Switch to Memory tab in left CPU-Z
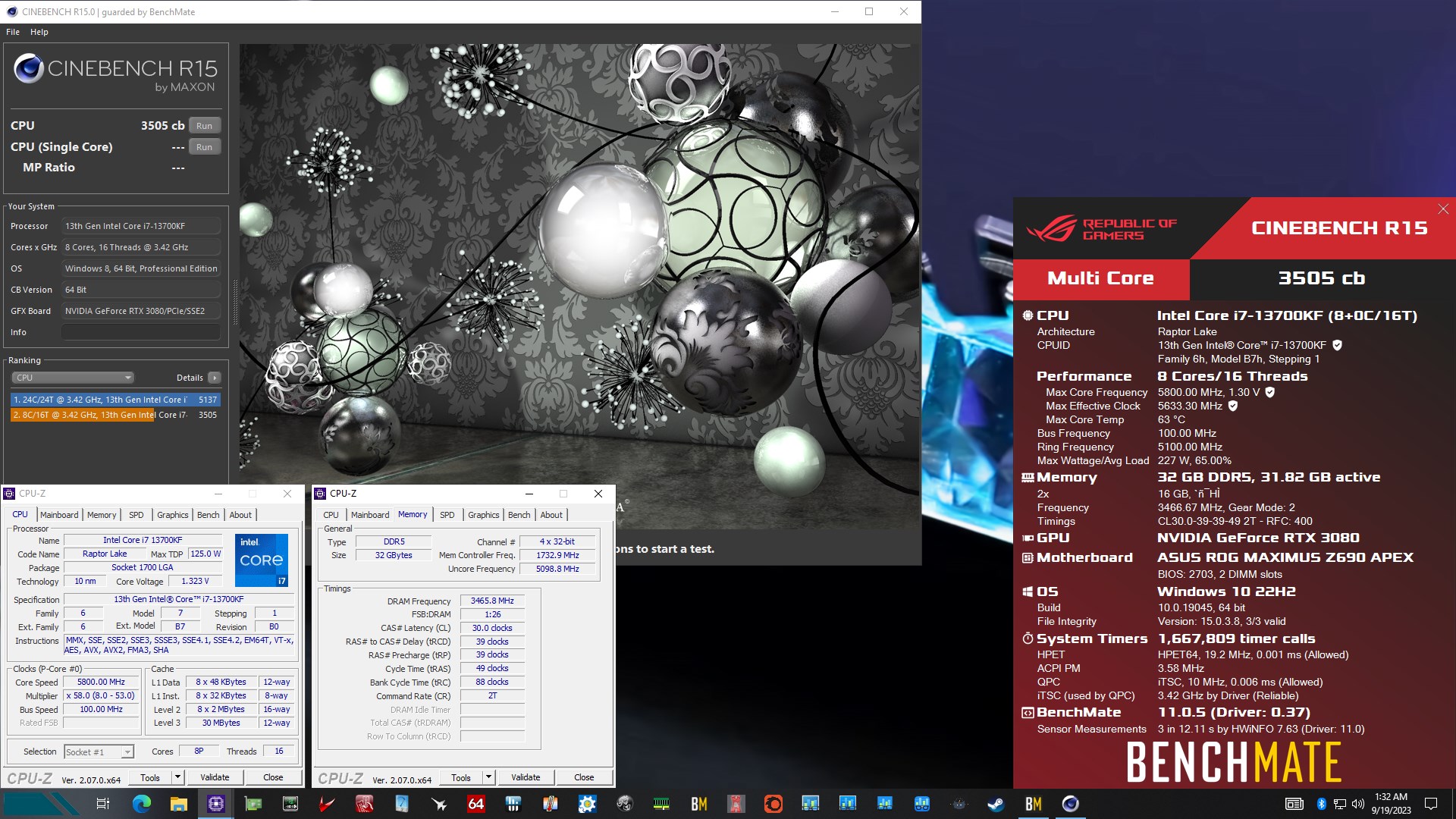 pos(102,515)
